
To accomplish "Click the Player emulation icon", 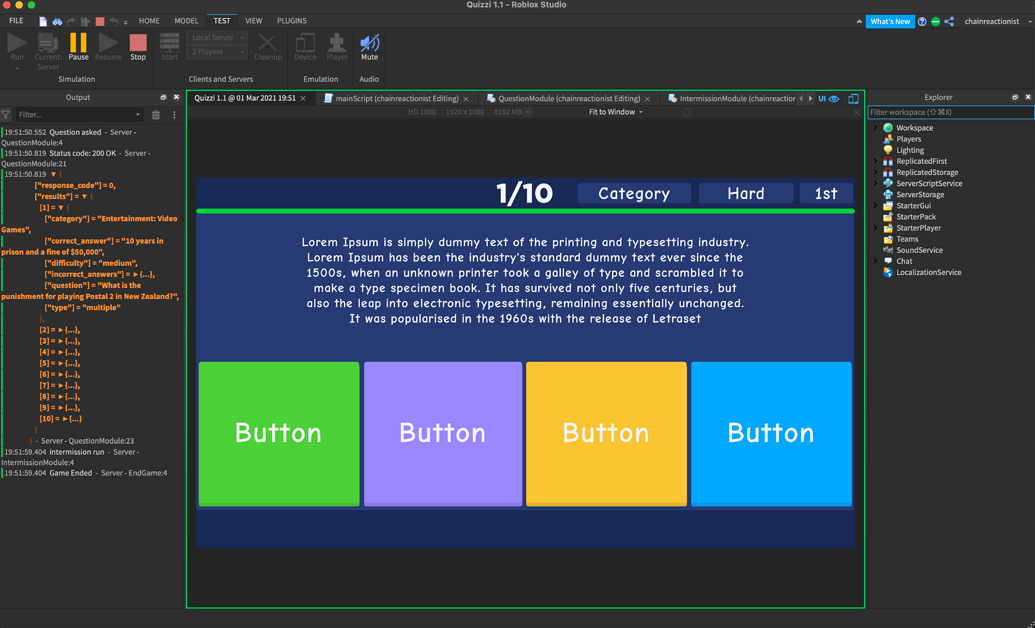I will (x=336, y=46).
